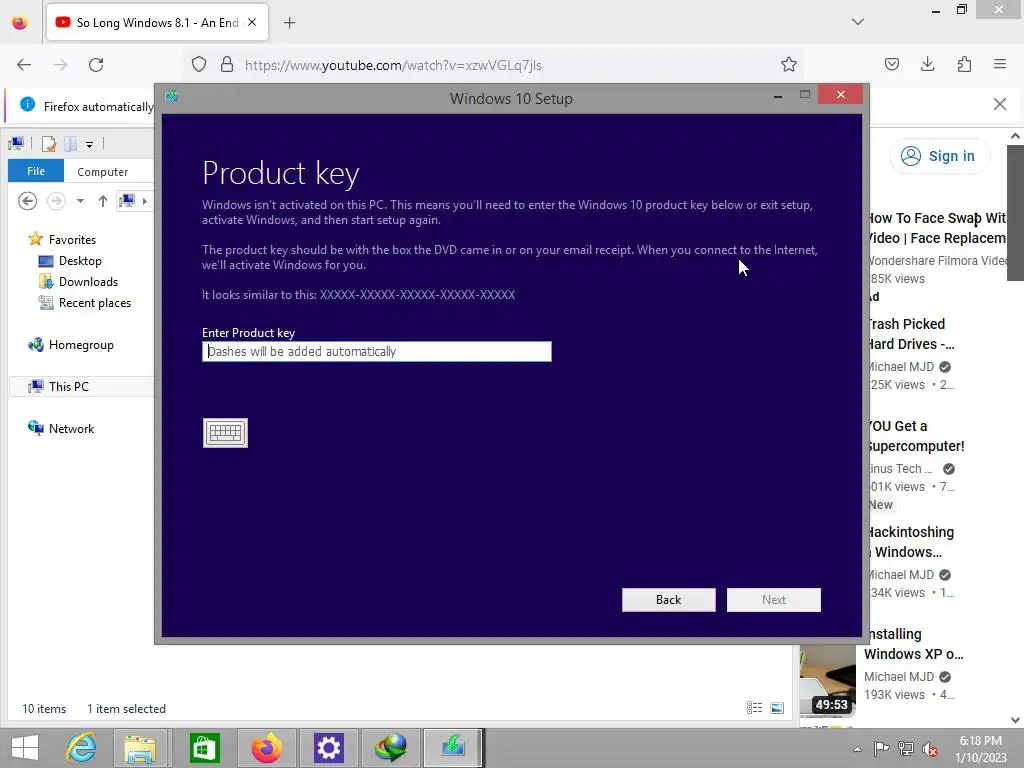Select Downloads in Favorites
1024x768 pixels.
[78, 281]
